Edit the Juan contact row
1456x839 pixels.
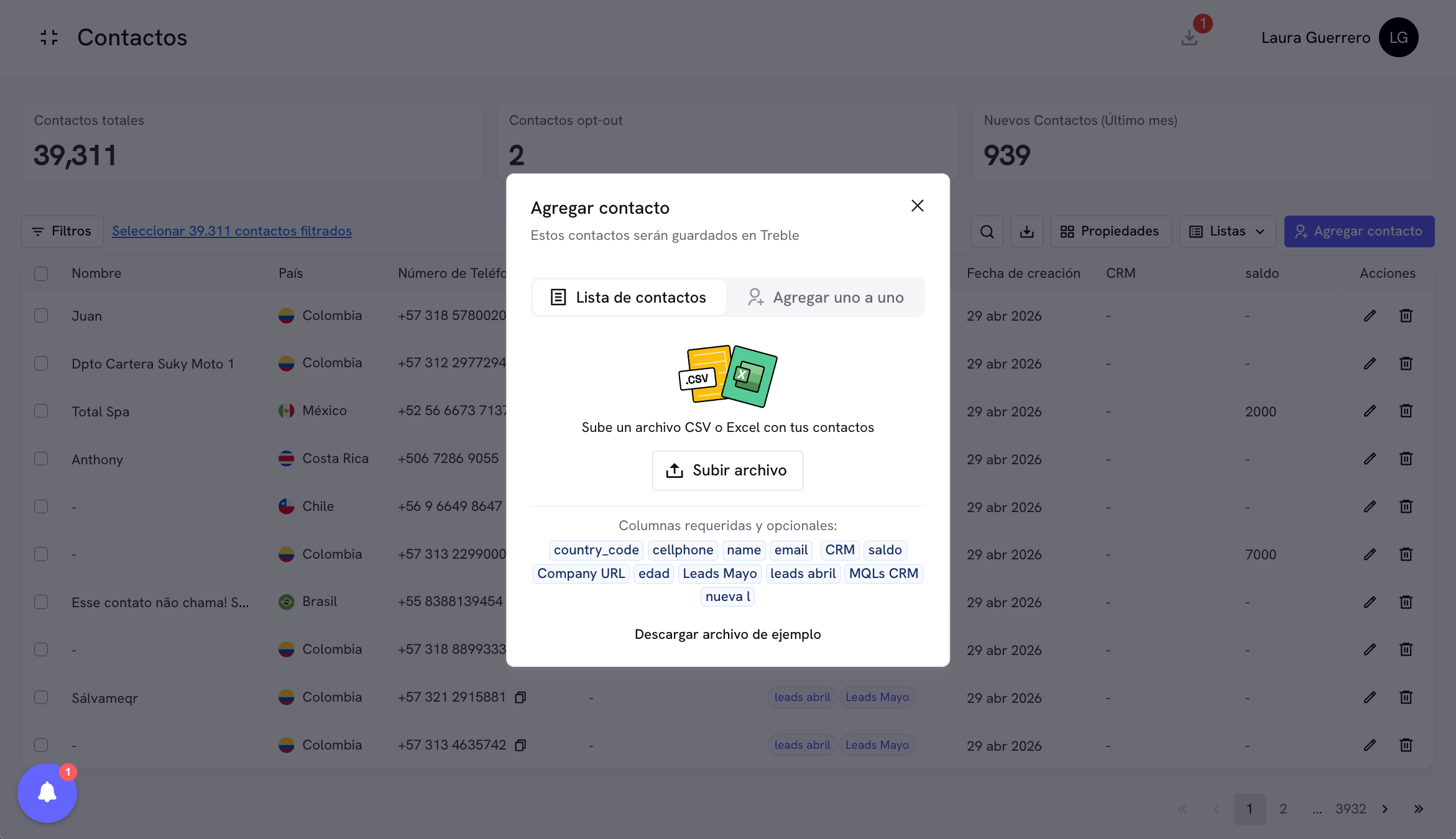coord(1370,316)
